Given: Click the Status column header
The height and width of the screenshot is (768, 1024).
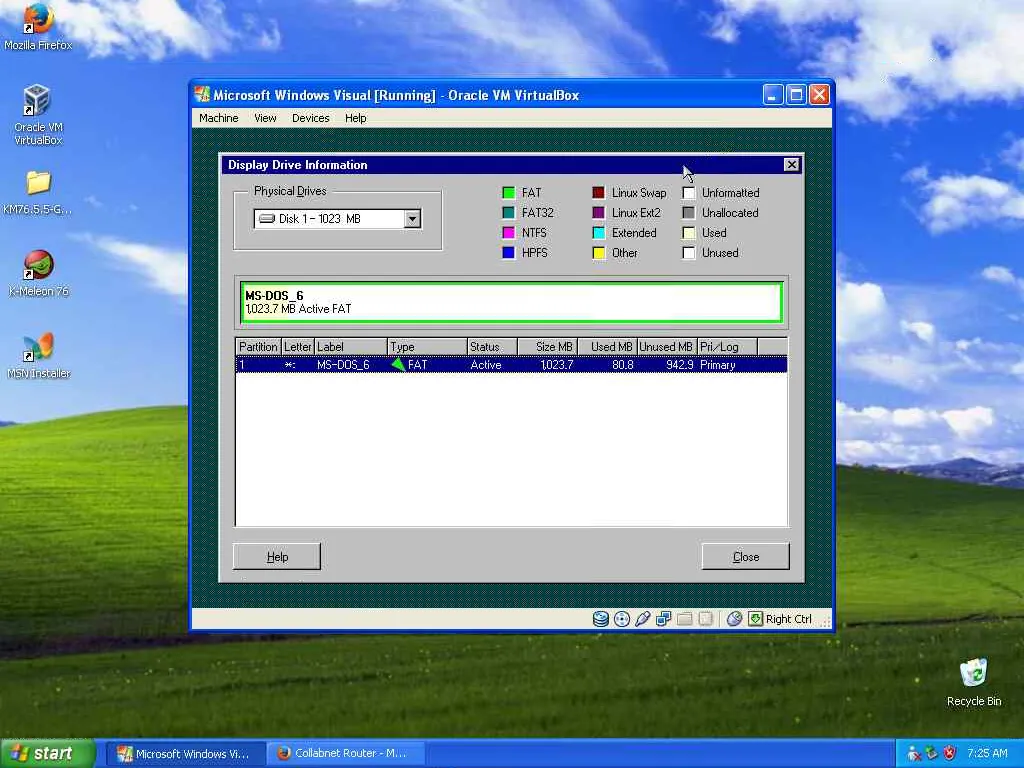Looking at the screenshot, I should tap(492, 347).
